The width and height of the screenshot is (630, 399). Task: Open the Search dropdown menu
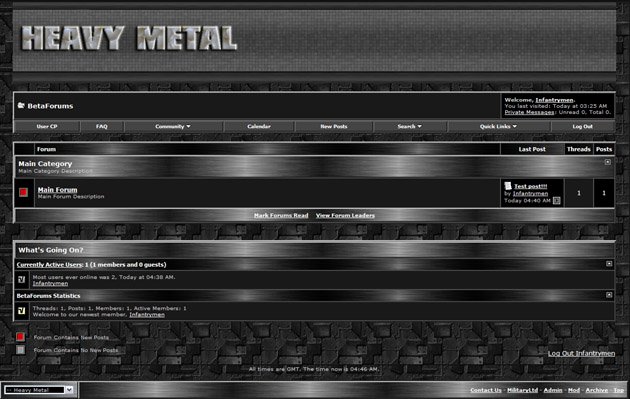409,127
